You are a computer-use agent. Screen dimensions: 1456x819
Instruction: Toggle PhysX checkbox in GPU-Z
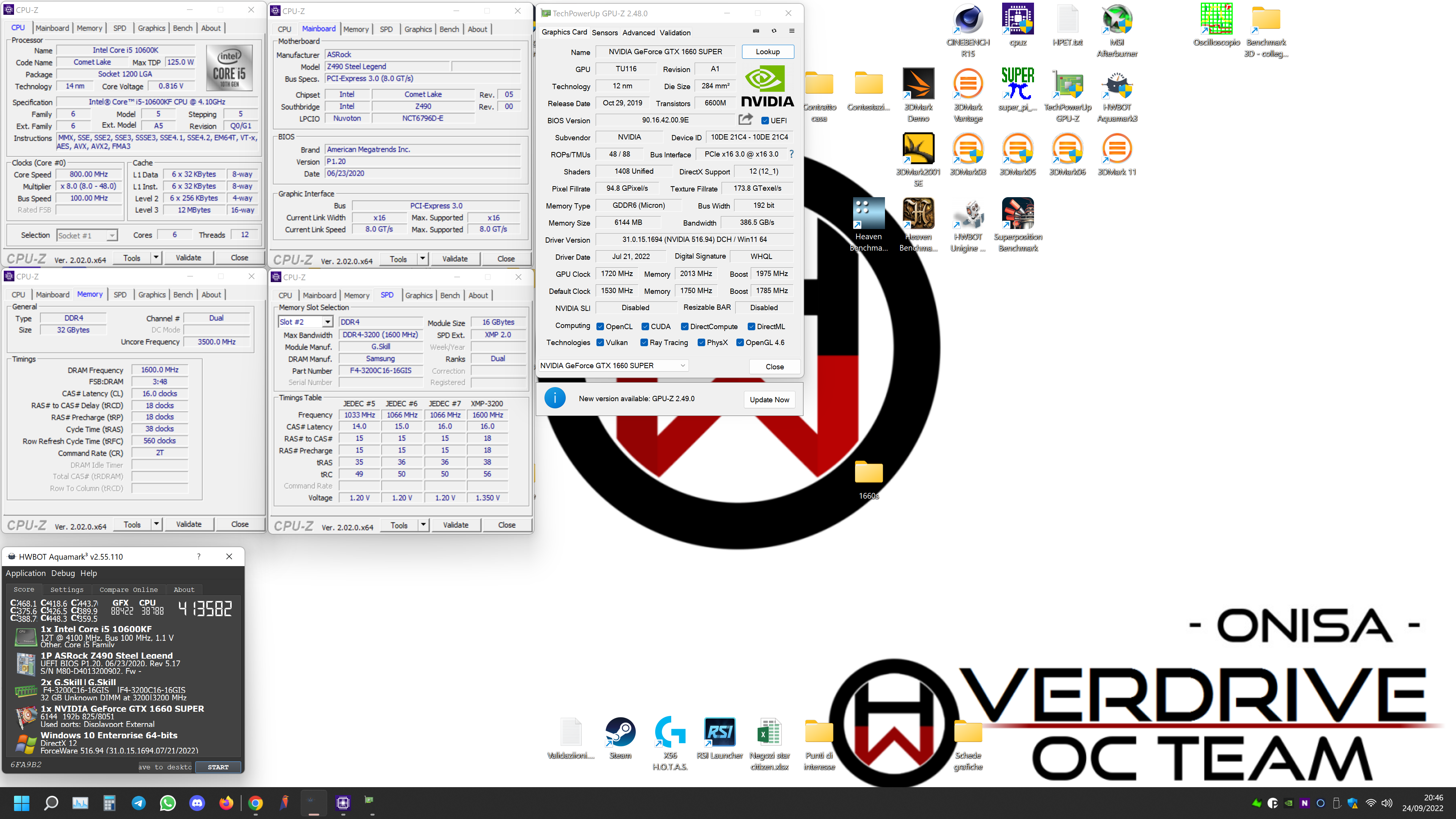pos(701,342)
